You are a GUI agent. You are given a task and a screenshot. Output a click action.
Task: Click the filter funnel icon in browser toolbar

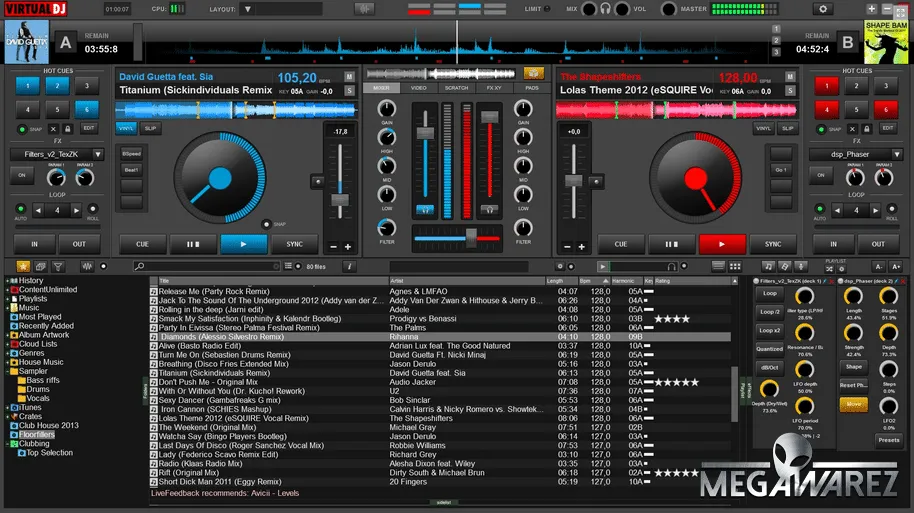pos(58,266)
